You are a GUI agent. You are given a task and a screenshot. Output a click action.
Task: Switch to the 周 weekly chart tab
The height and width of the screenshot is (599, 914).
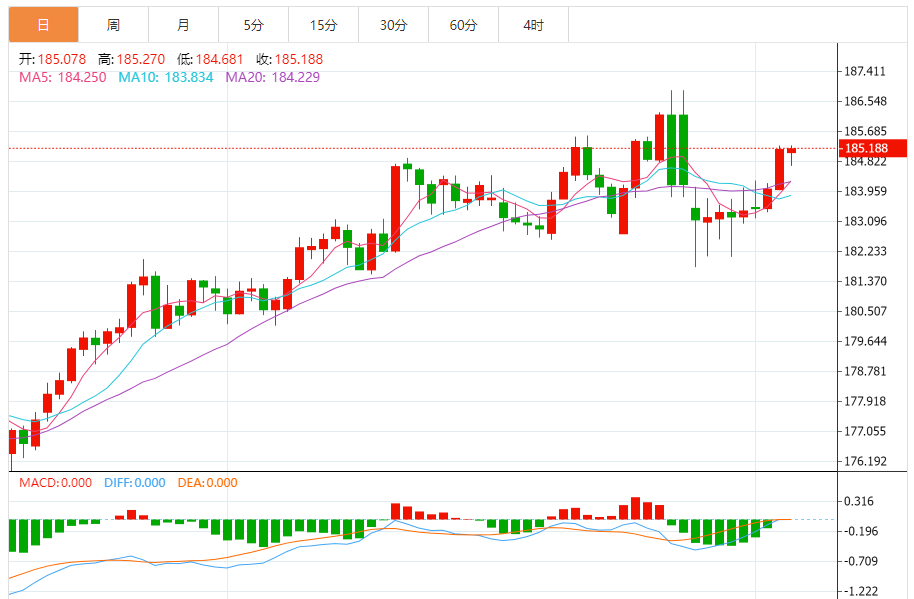point(113,25)
